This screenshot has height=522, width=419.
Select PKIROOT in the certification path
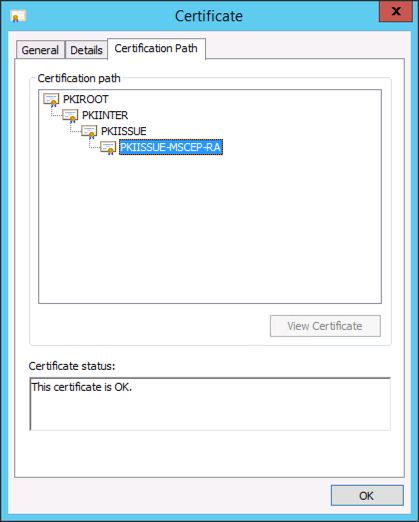(x=85, y=99)
